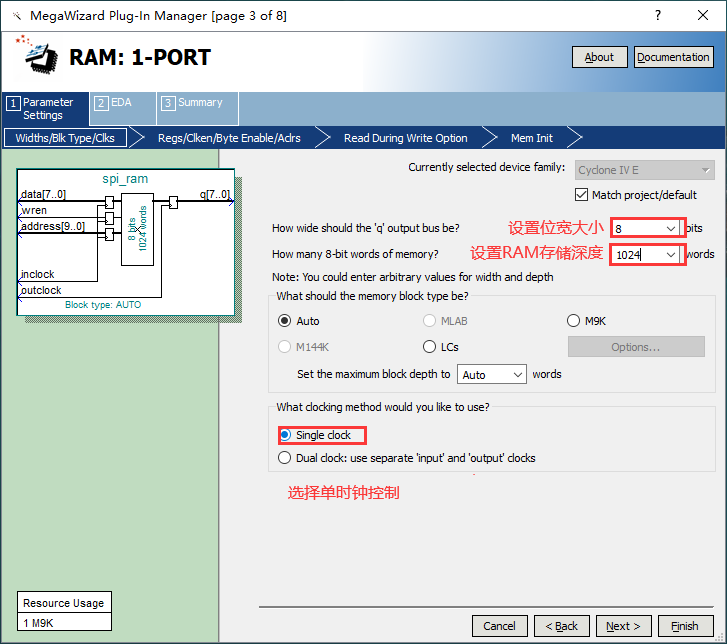
Task: Switch to the EDA tab
Action: [123, 103]
